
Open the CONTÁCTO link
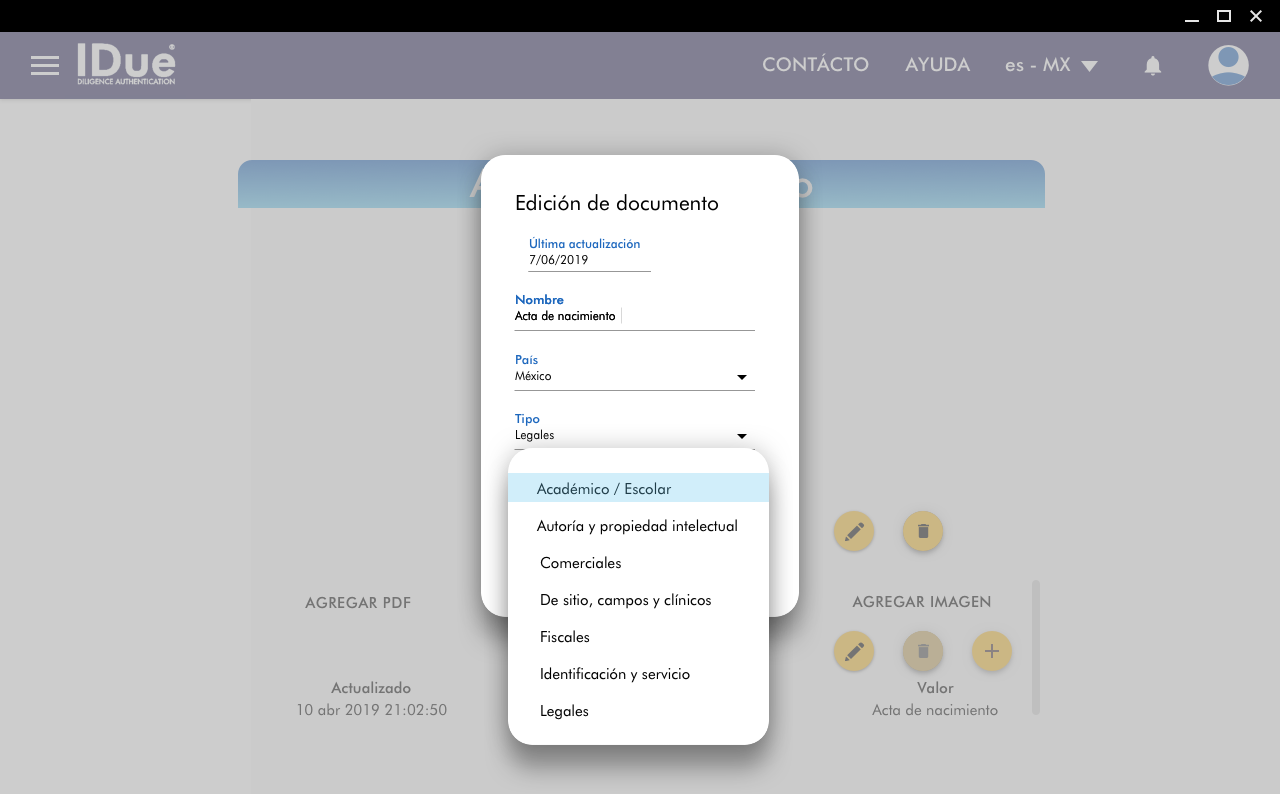815,65
